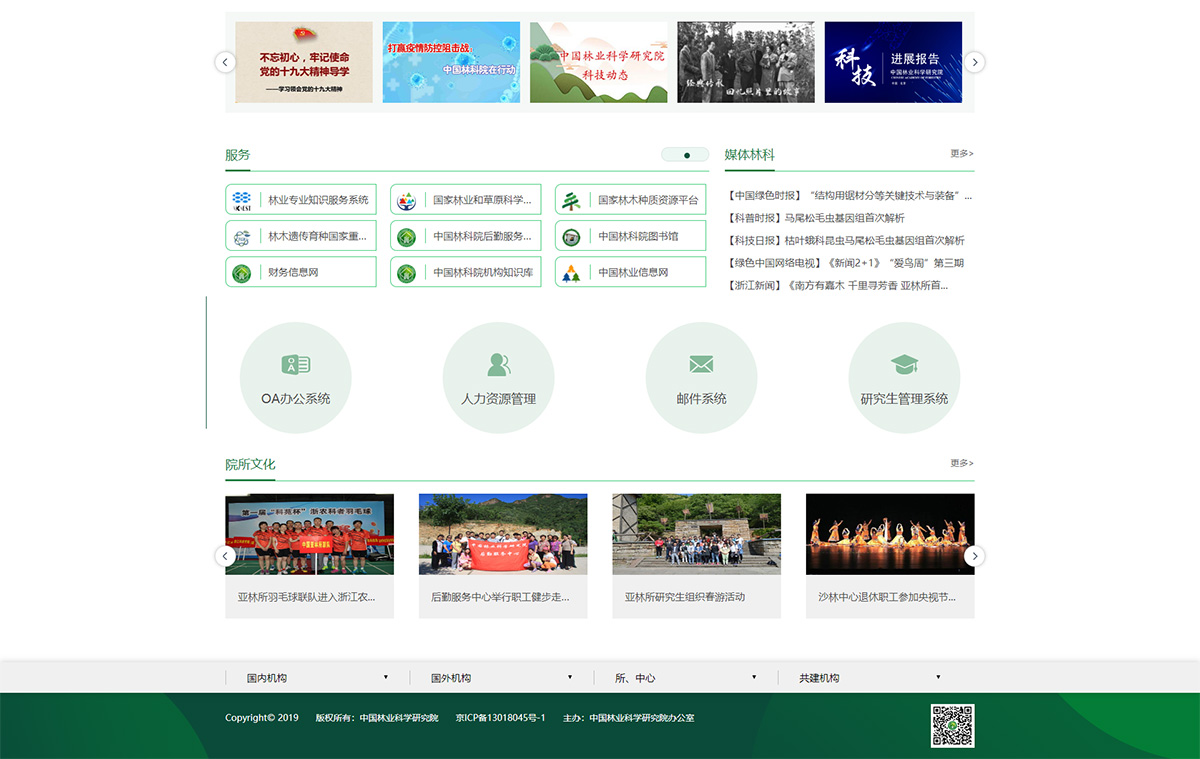Screen dimensions: 1200x759
Task: Open black-and-white historical photo banner
Action: [746, 62]
